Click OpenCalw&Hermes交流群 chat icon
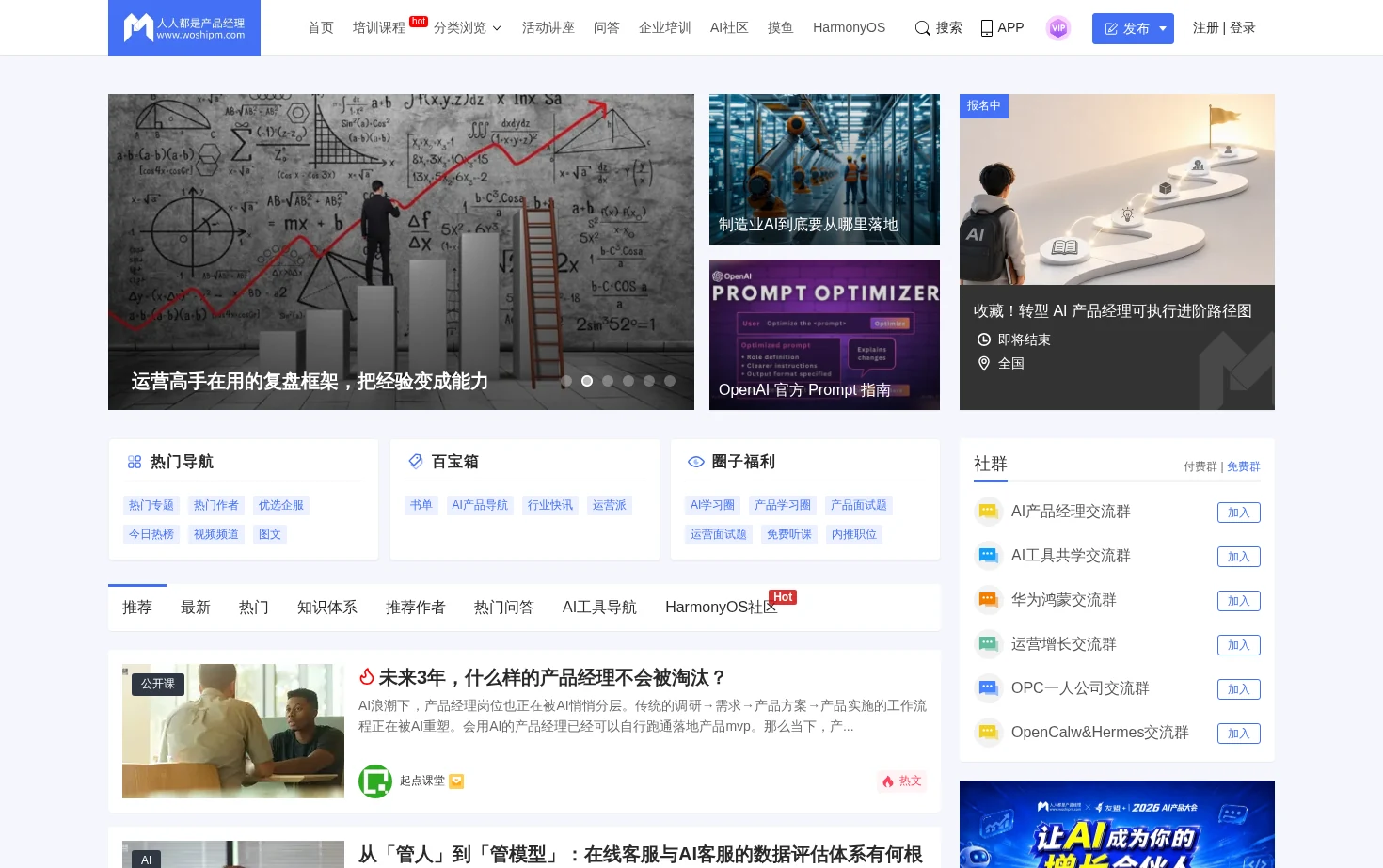Screen dimensions: 1383x868 [x=989, y=733]
